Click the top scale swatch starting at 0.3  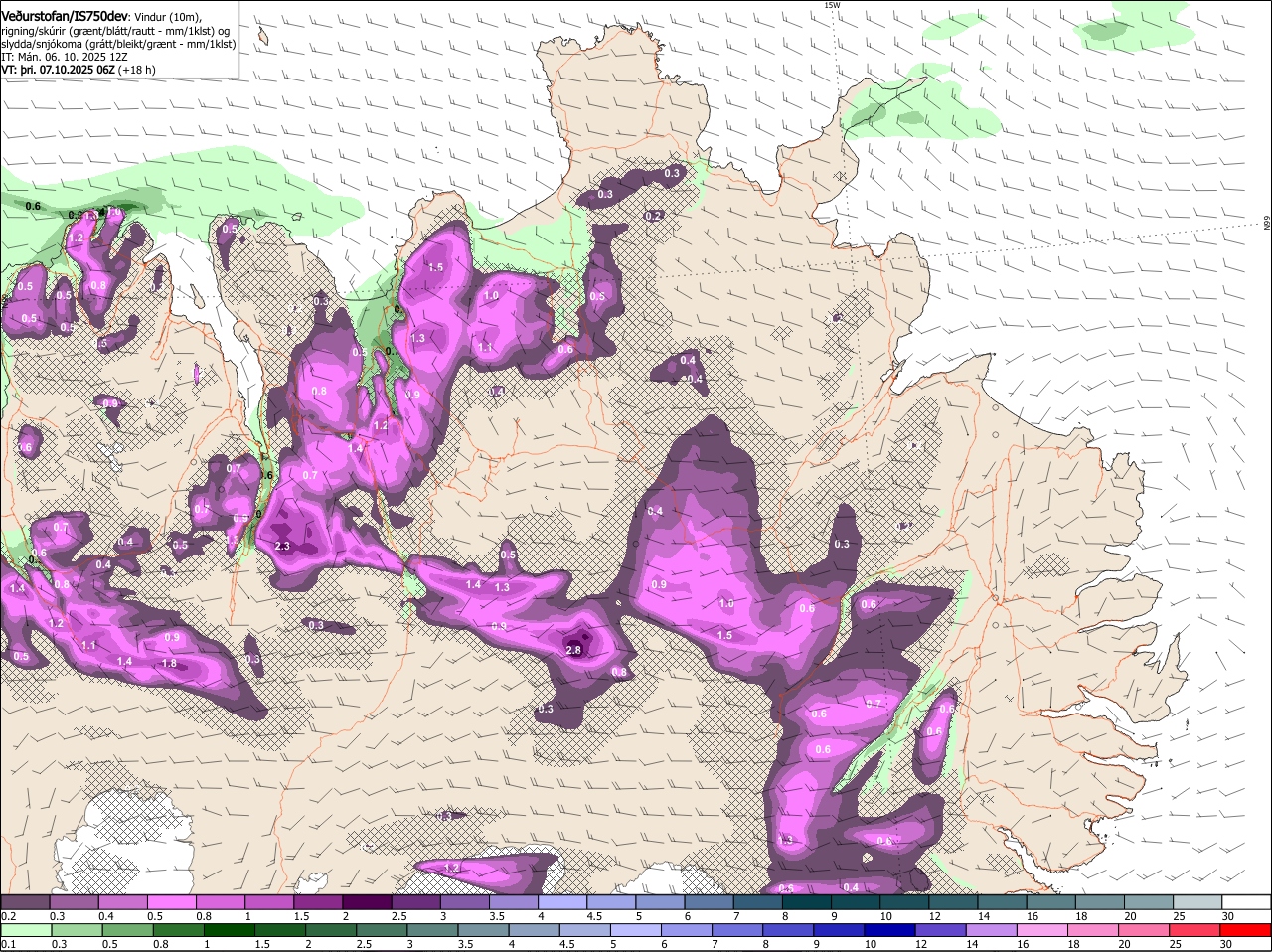(74, 902)
